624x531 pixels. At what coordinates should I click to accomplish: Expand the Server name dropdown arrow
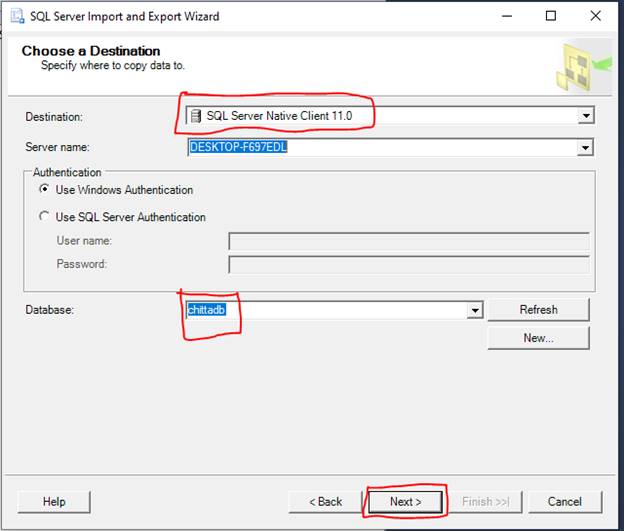click(585, 148)
